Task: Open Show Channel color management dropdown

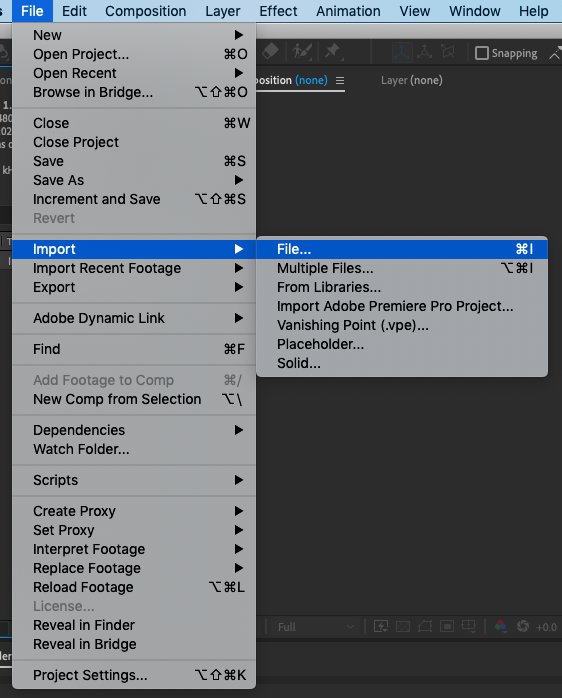Action: click(x=501, y=626)
